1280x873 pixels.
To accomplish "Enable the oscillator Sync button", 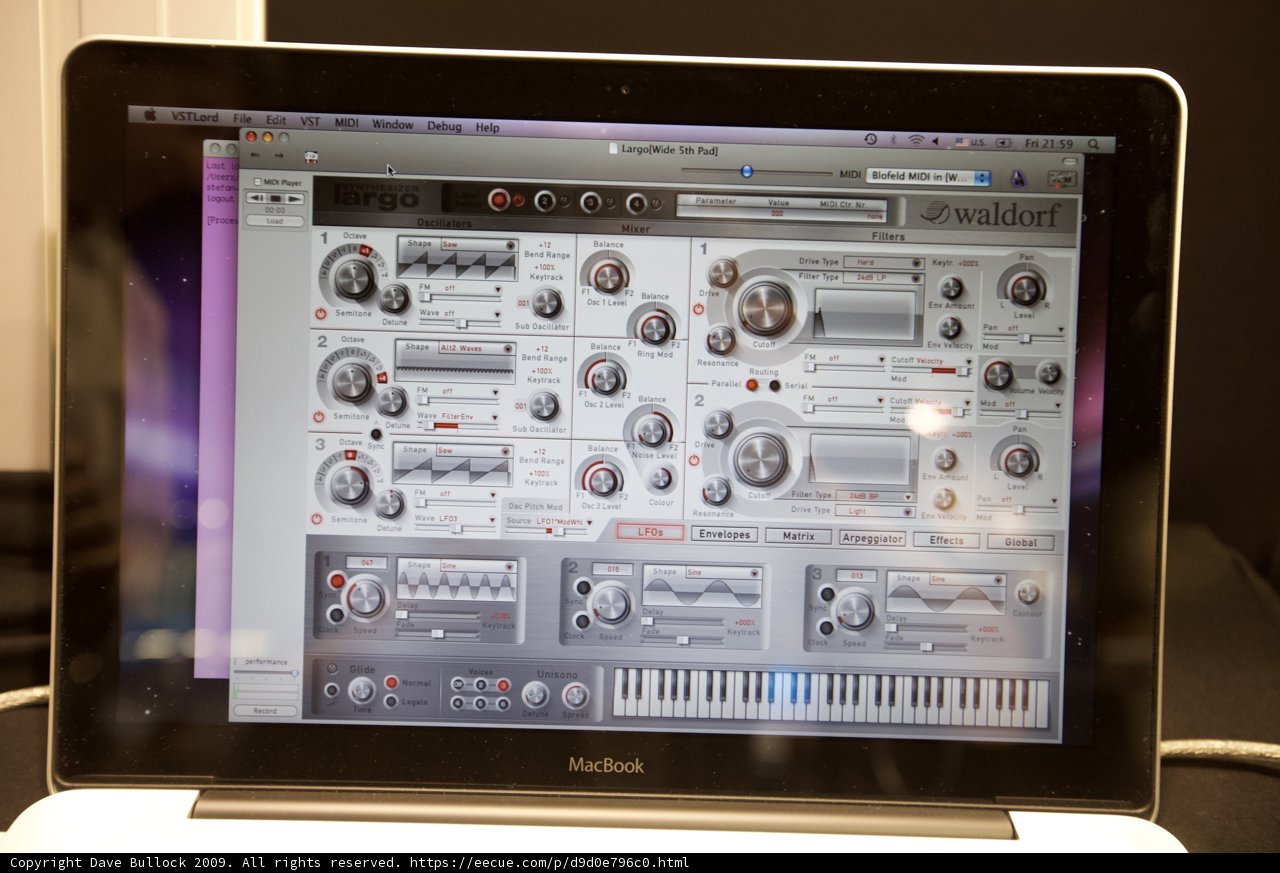I will tap(375, 434).
